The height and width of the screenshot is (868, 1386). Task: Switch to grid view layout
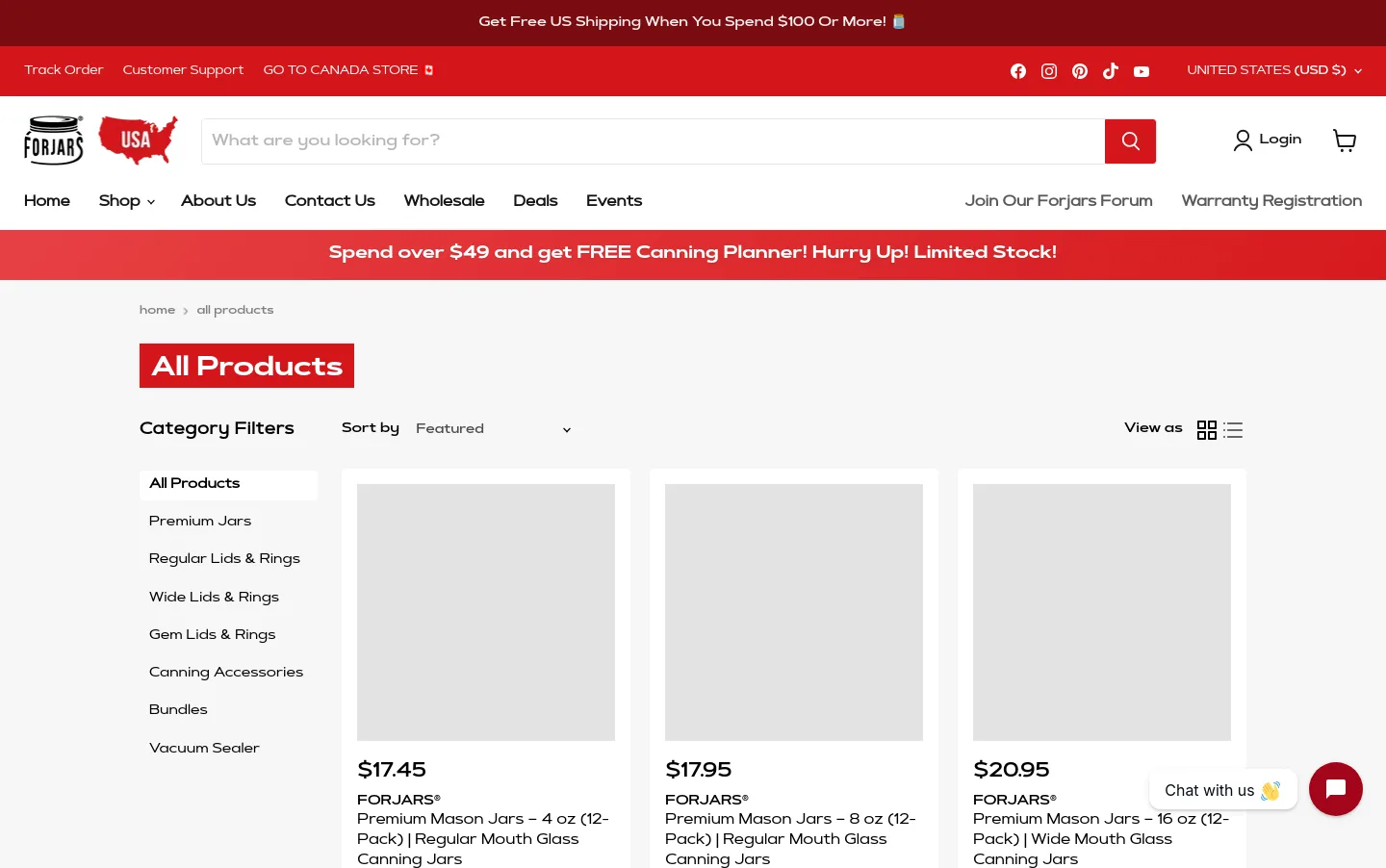[x=1206, y=430]
